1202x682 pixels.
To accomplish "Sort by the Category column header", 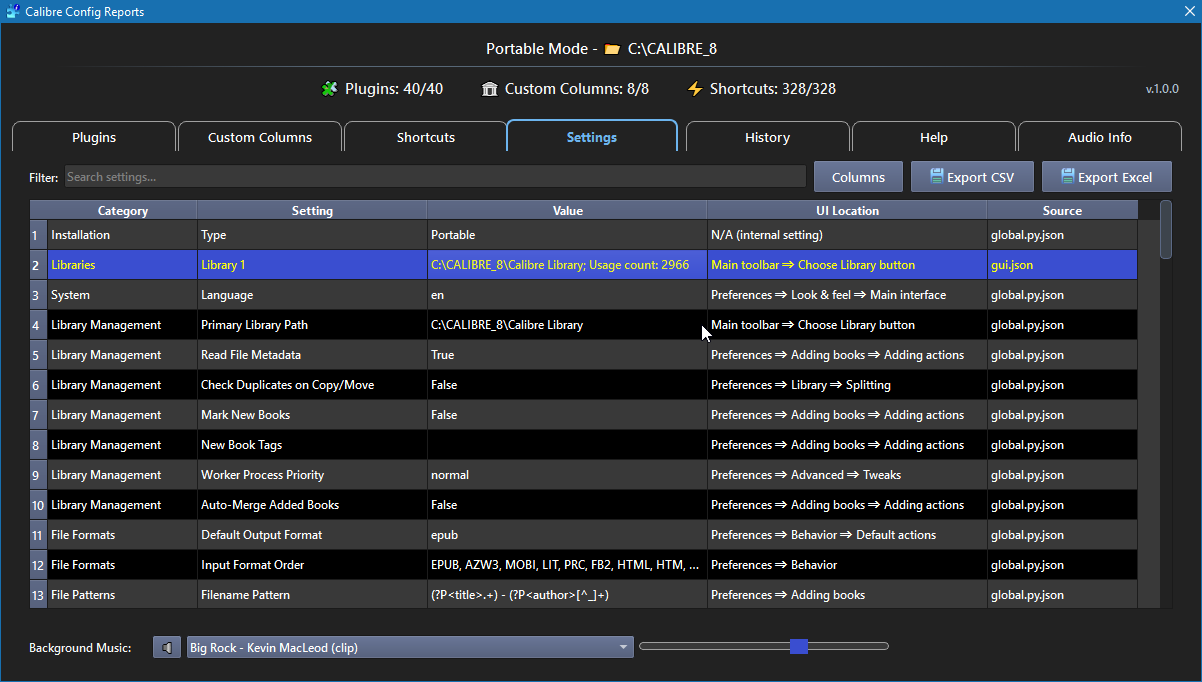I will 123,211.
